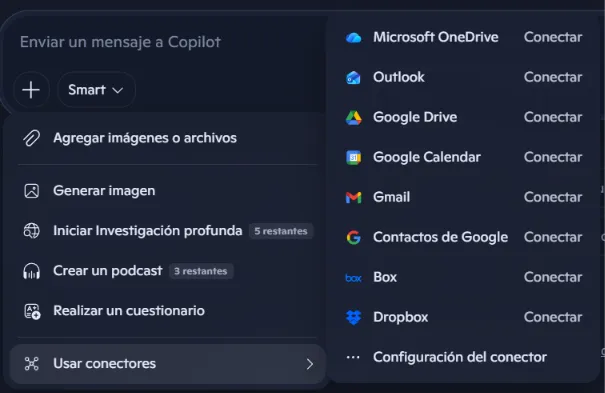The width and height of the screenshot is (605, 393).
Task: Click the 3 restantes badge
Action: pos(201,271)
